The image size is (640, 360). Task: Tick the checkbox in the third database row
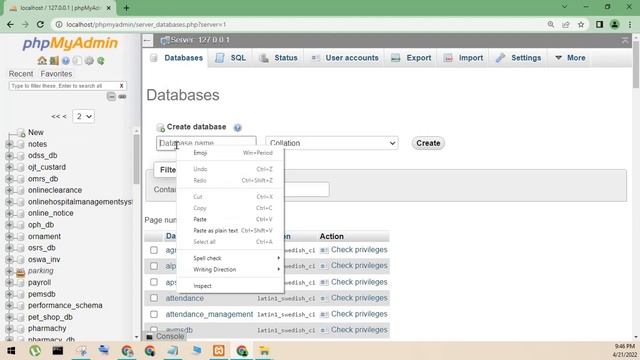(154, 282)
